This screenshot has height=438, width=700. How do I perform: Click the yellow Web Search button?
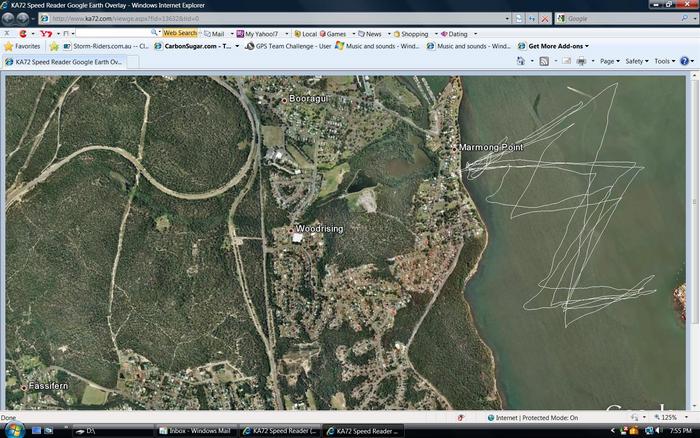[180, 33]
